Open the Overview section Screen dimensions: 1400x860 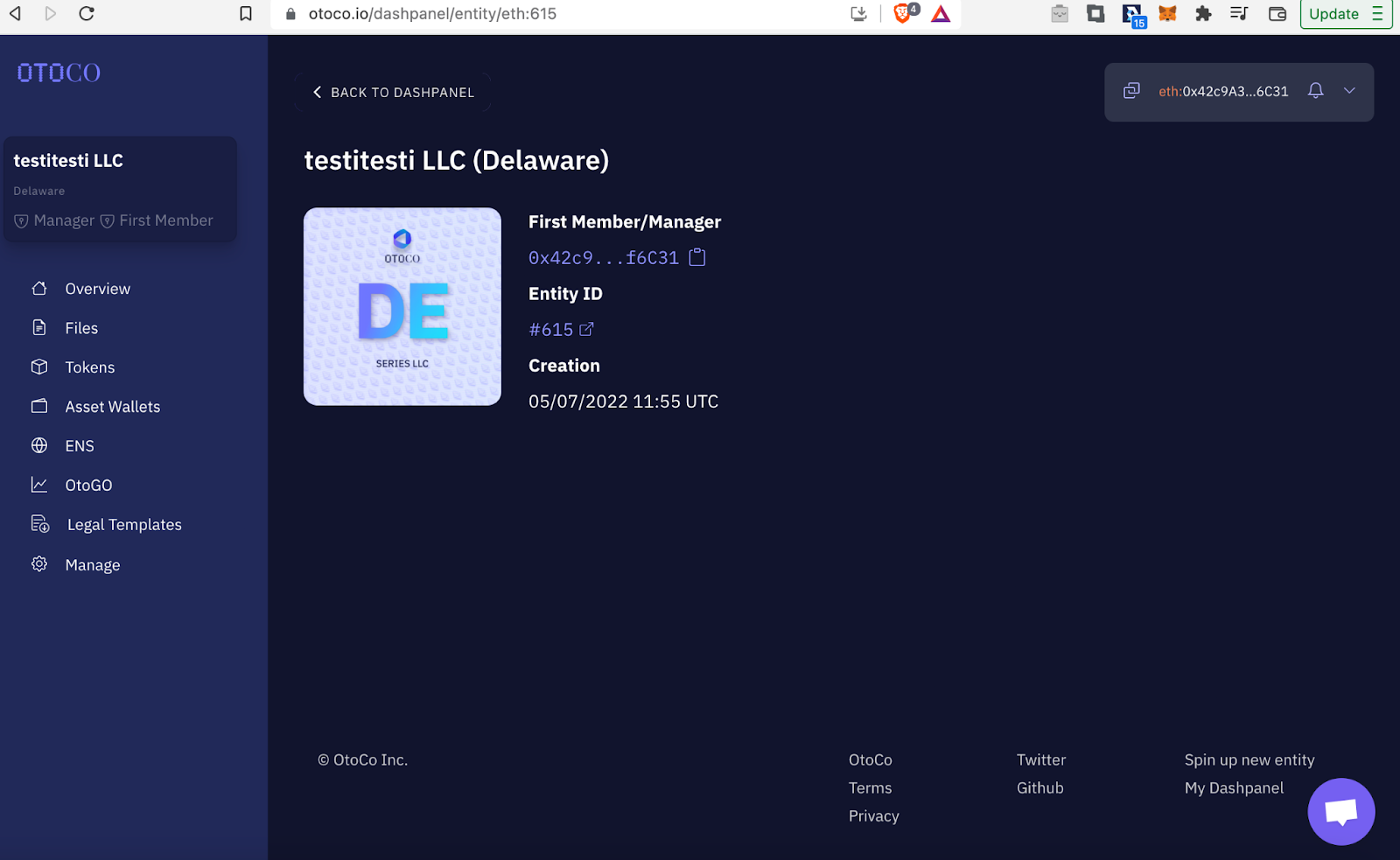click(97, 289)
